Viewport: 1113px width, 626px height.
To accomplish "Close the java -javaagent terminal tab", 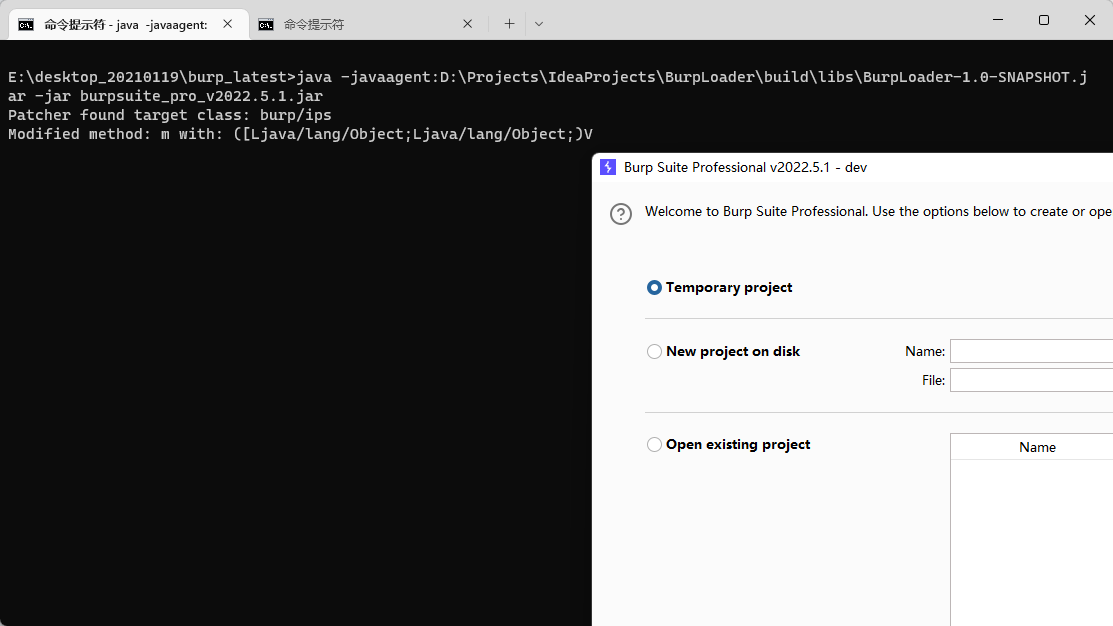I will pyautogui.click(x=229, y=24).
